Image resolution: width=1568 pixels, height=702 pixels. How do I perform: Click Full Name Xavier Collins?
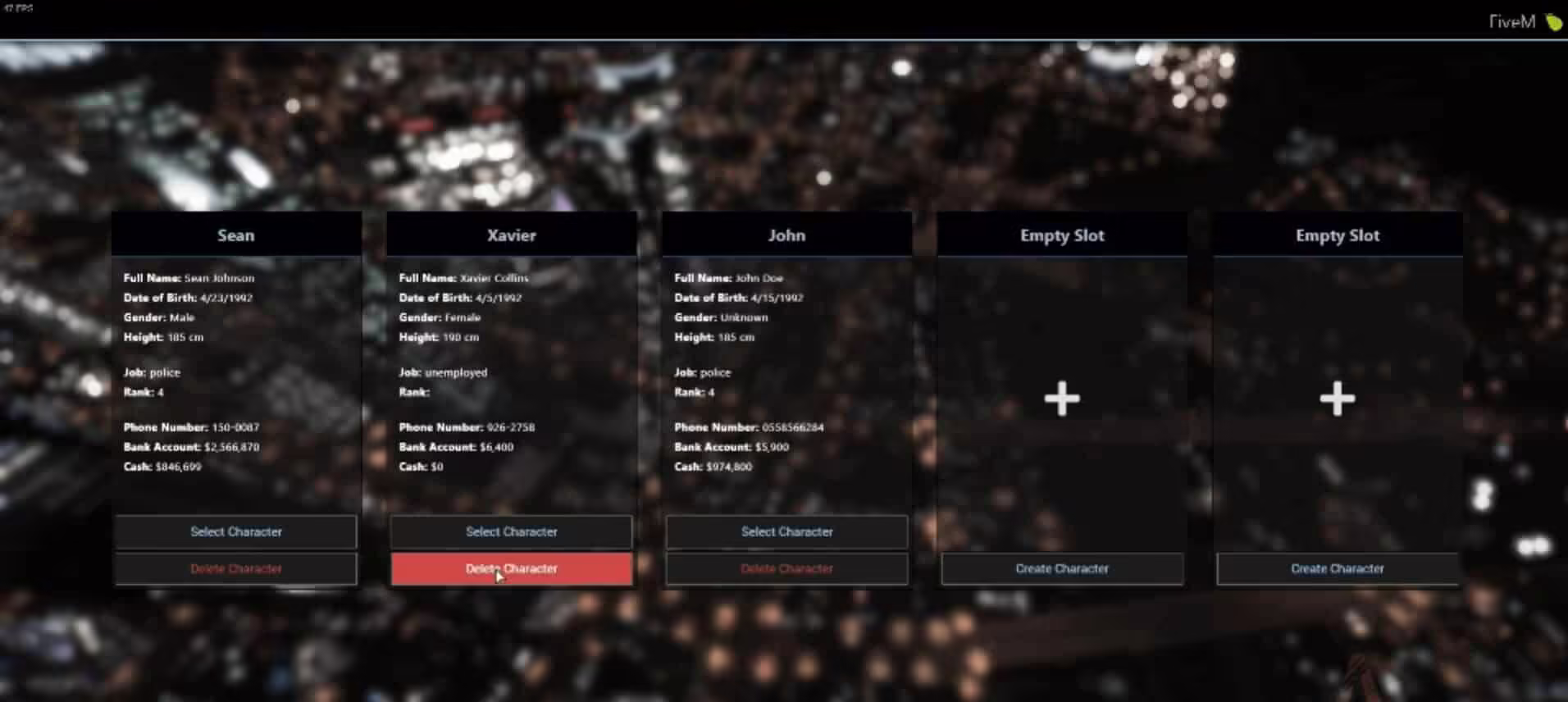tap(463, 278)
